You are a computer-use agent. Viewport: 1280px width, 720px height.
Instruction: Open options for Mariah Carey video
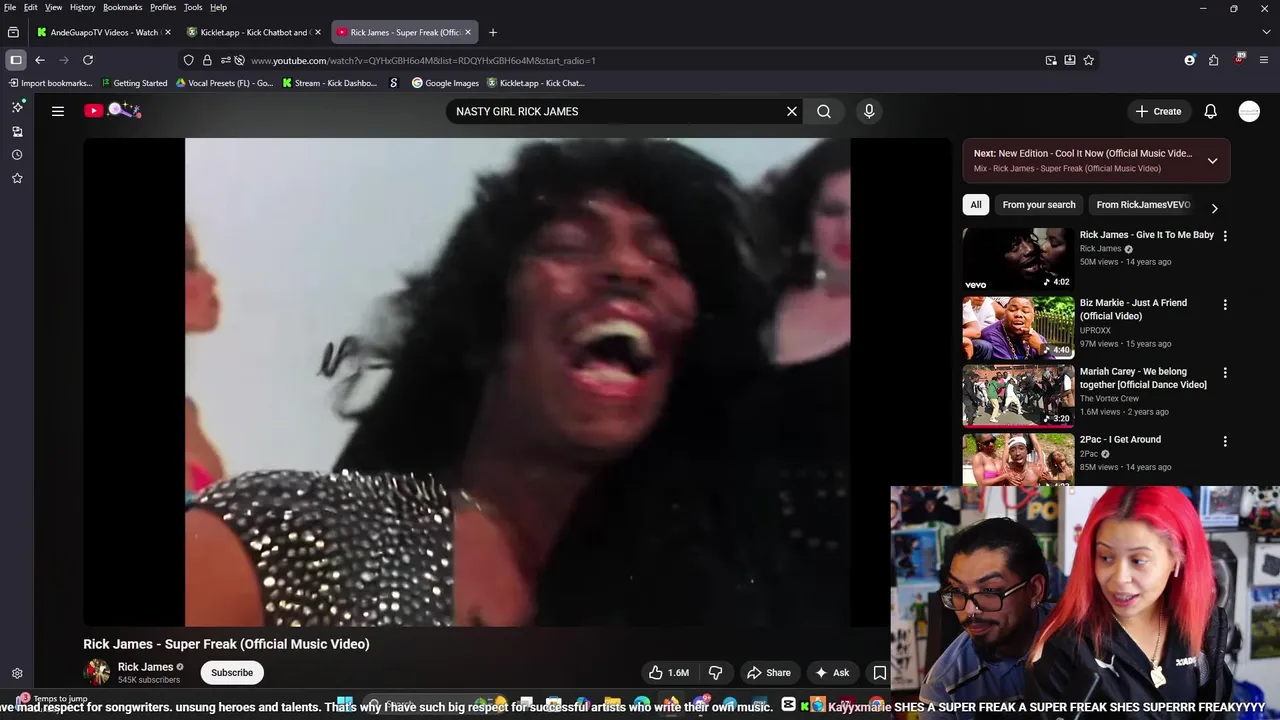pyautogui.click(x=1225, y=372)
